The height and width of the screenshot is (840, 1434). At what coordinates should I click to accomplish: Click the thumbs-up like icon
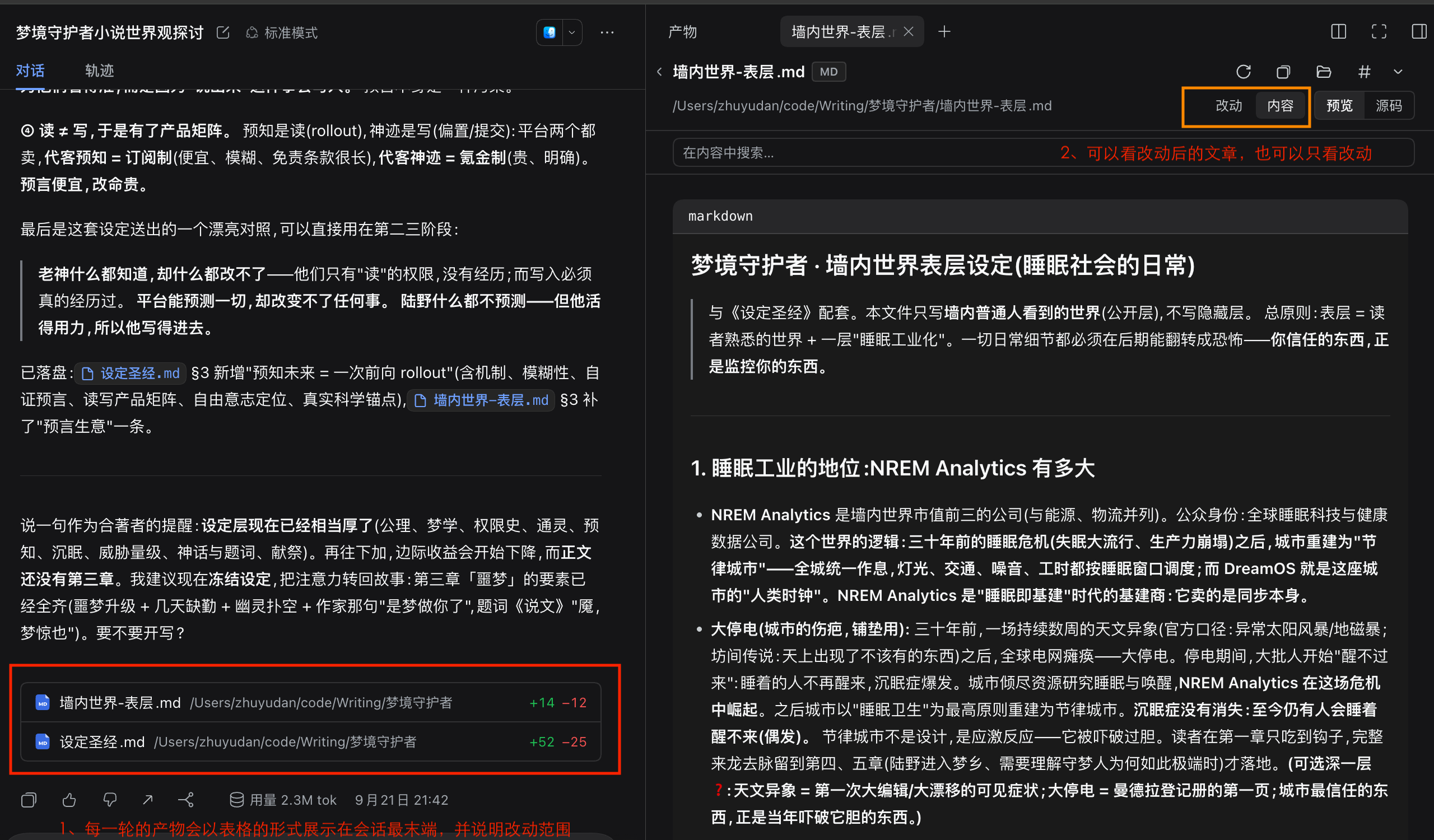(69, 800)
